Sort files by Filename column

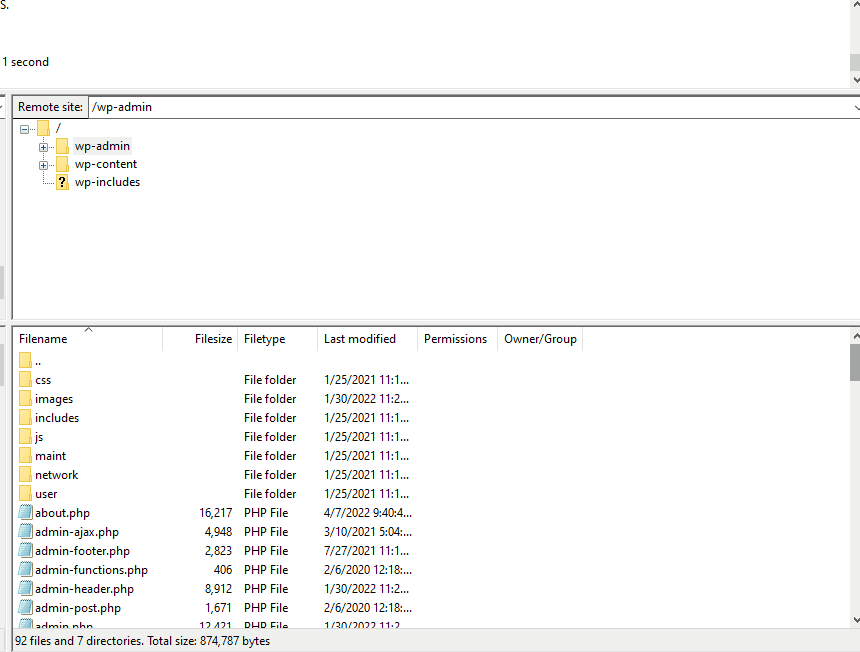(x=88, y=339)
